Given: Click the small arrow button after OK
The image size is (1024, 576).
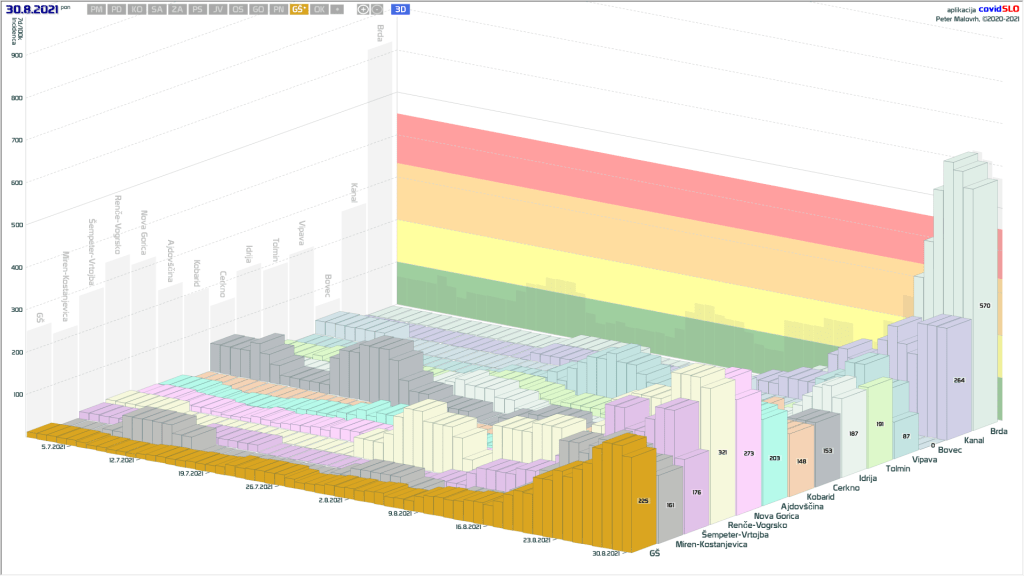Looking at the screenshot, I should [337, 9].
